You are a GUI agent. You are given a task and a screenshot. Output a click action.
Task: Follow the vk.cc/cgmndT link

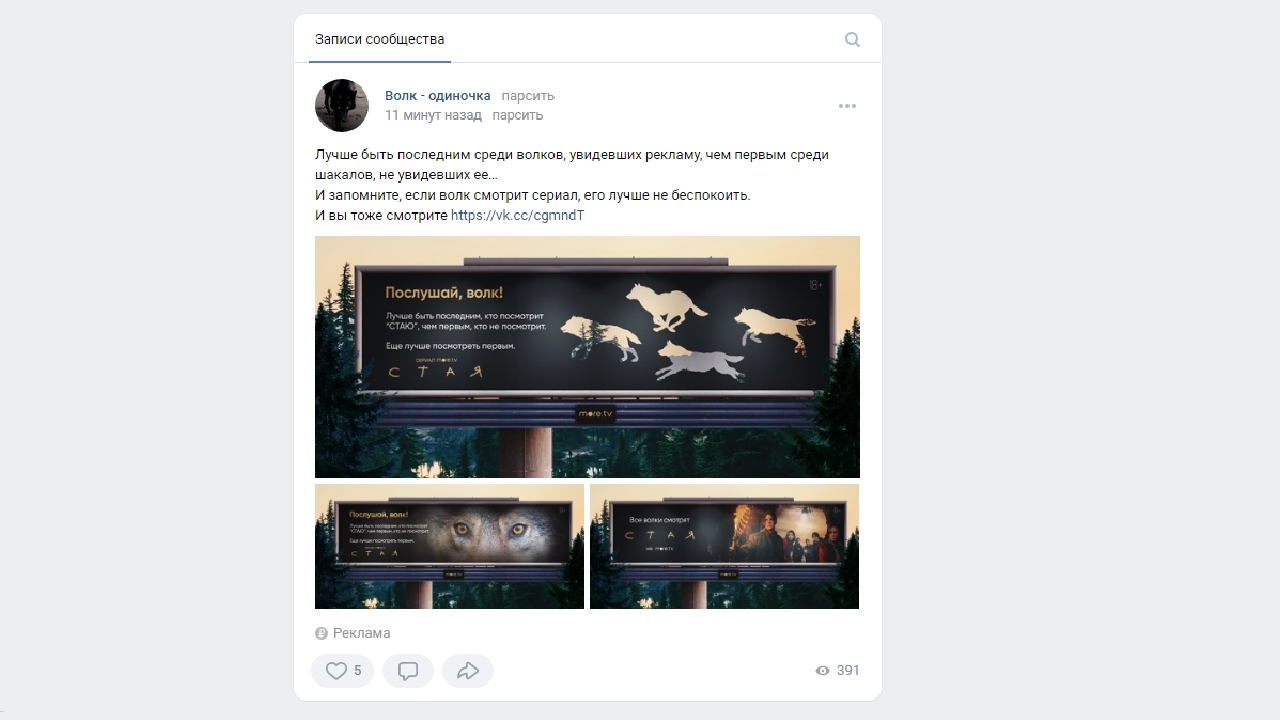tap(518, 215)
